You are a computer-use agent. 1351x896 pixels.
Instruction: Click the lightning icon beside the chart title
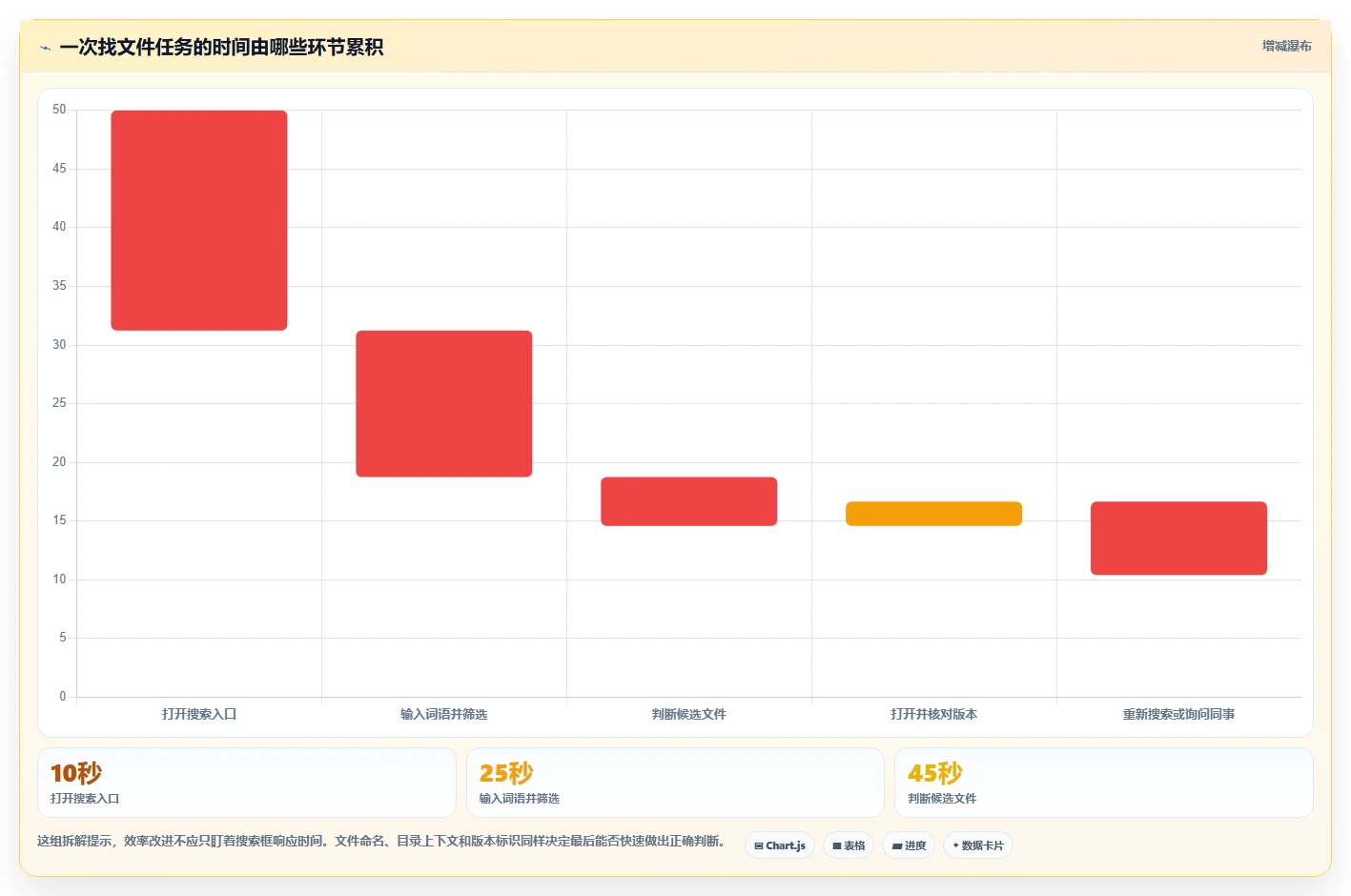click(45, 48)
